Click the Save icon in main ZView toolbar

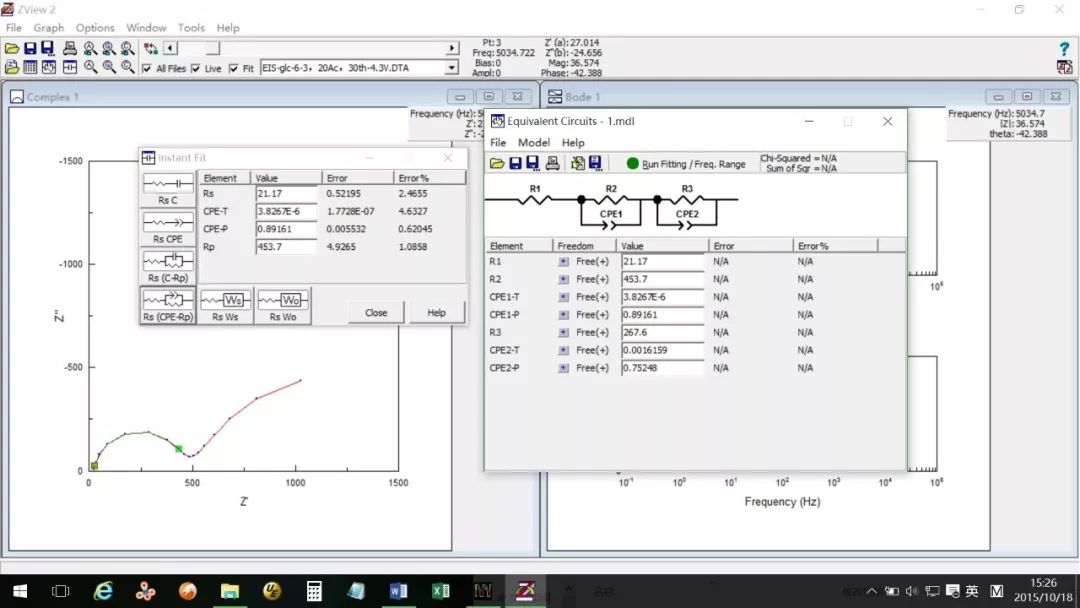[30, 48]
